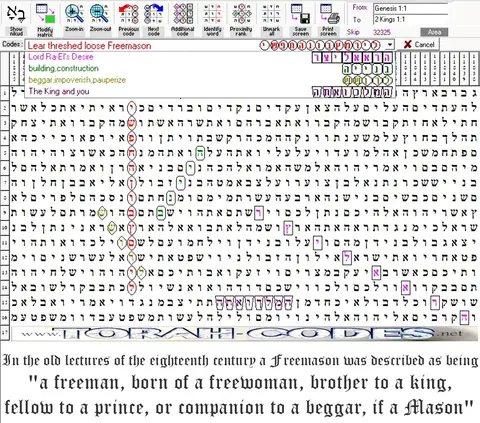Click the From field showing Genesis 1:1
Screen dimensions: 480x423
[x=410, y=9]
